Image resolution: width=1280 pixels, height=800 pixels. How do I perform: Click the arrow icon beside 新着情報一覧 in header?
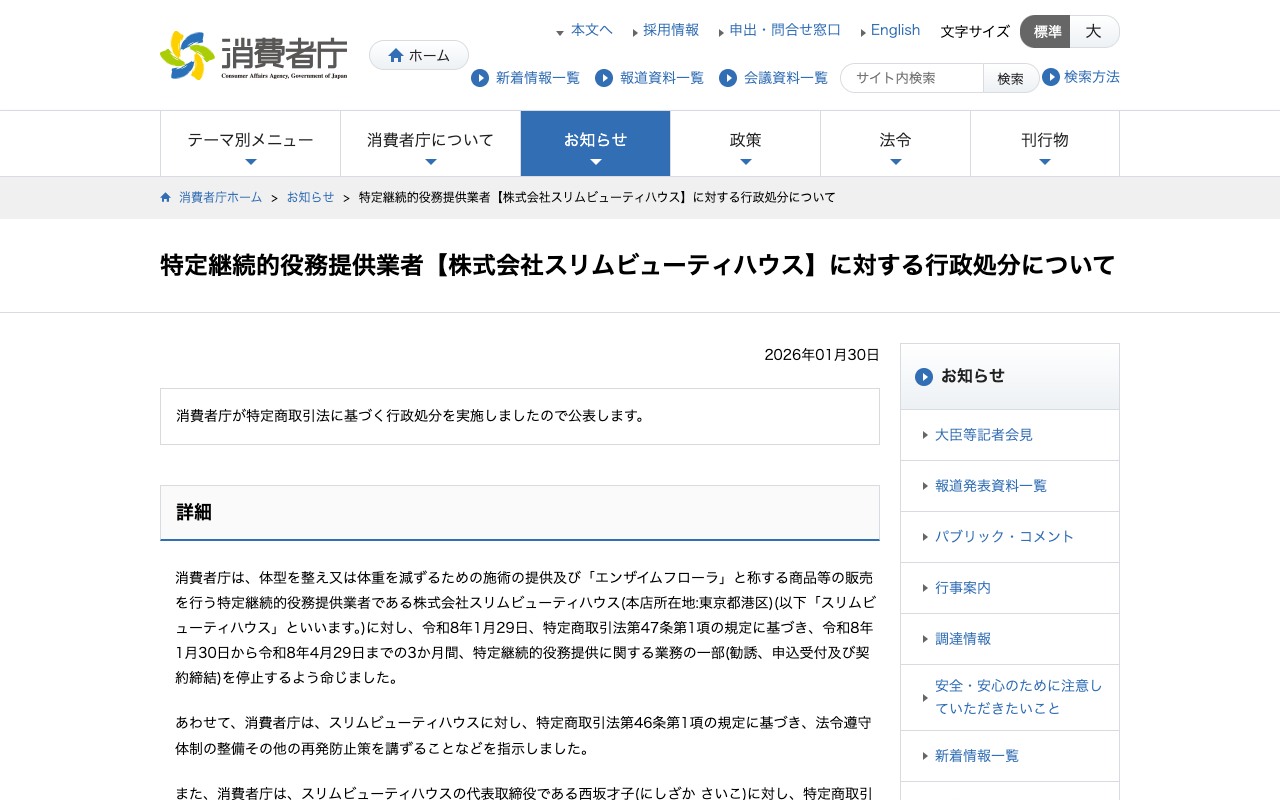click(480, 78)
